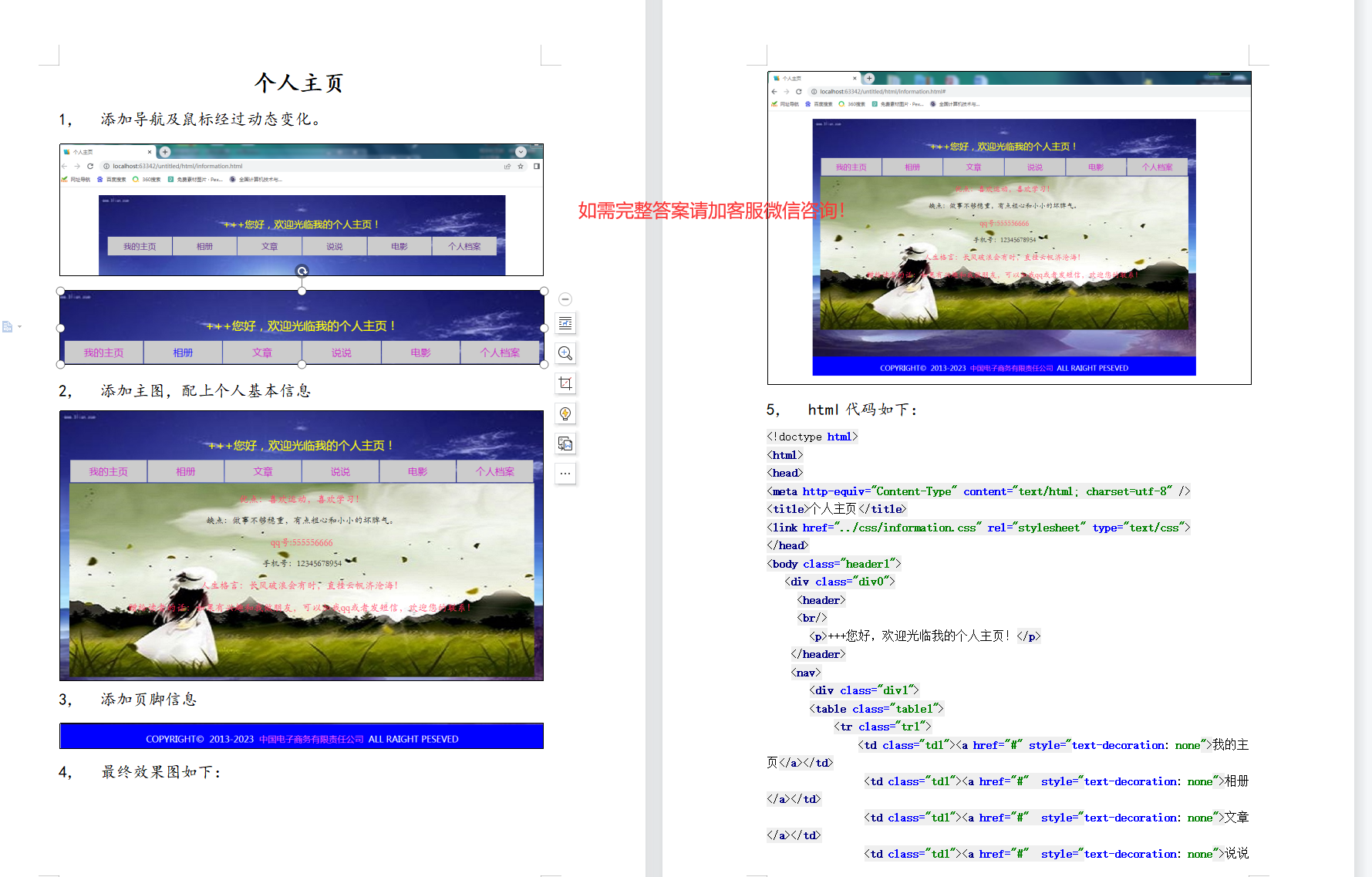
Task: Select the blue COPYRIGHT footer image
Action: coord(302,736)
